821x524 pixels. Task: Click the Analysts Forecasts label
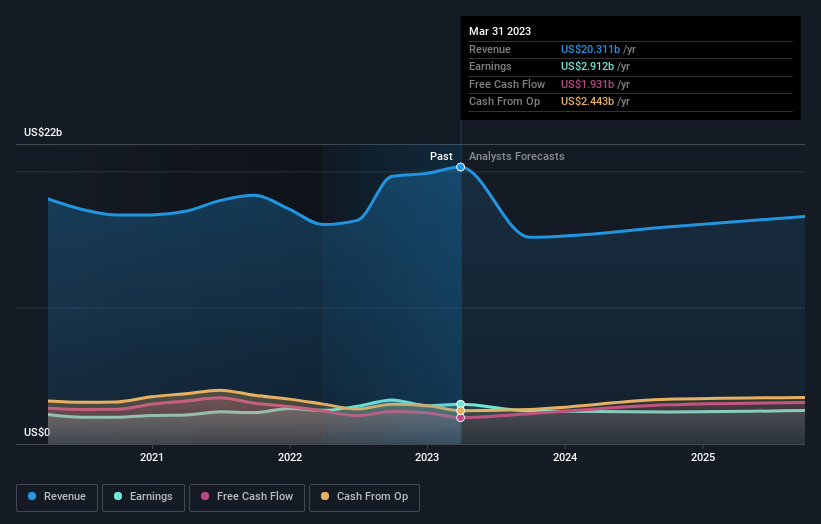(516, 157)
